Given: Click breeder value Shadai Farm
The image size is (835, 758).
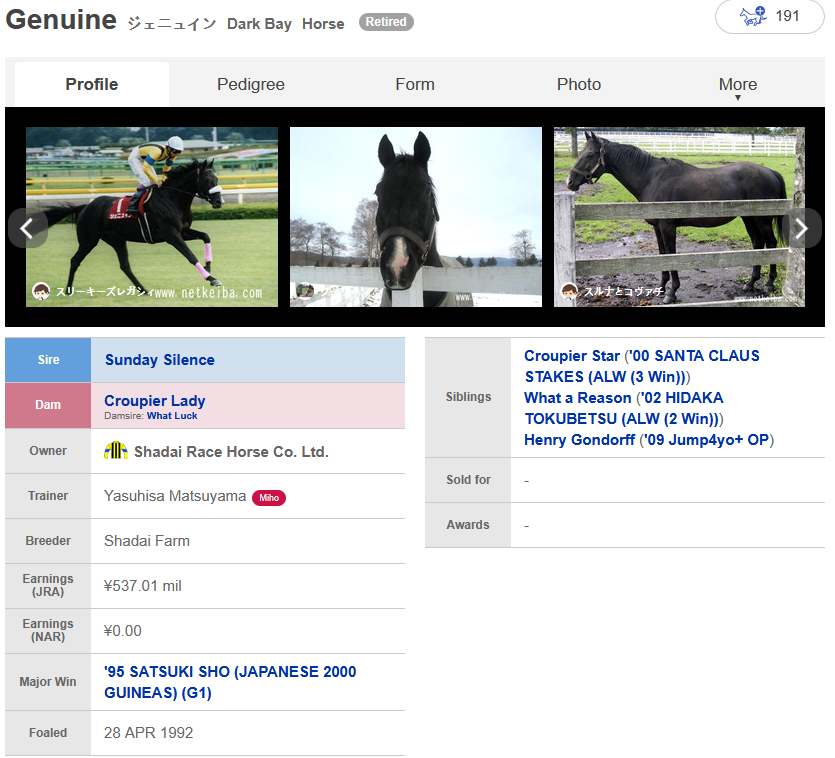Looking at the screenshot, I should 146,541.
